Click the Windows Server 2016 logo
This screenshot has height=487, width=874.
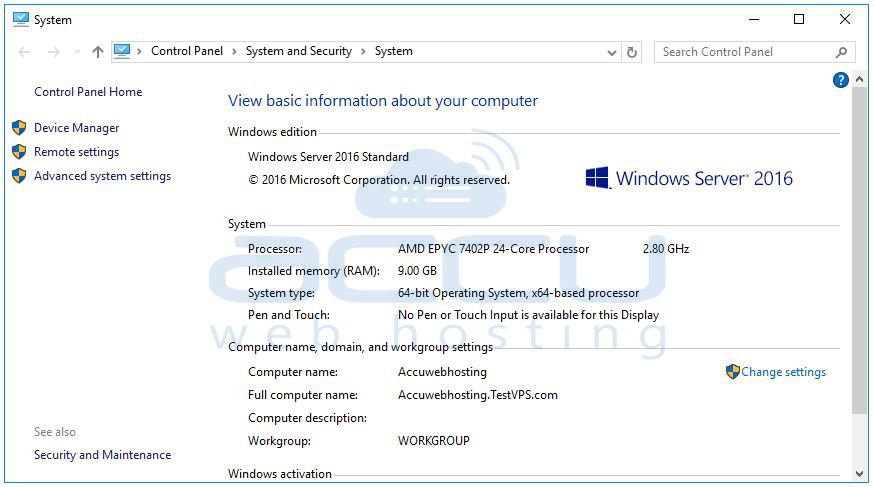click(689, 178)
